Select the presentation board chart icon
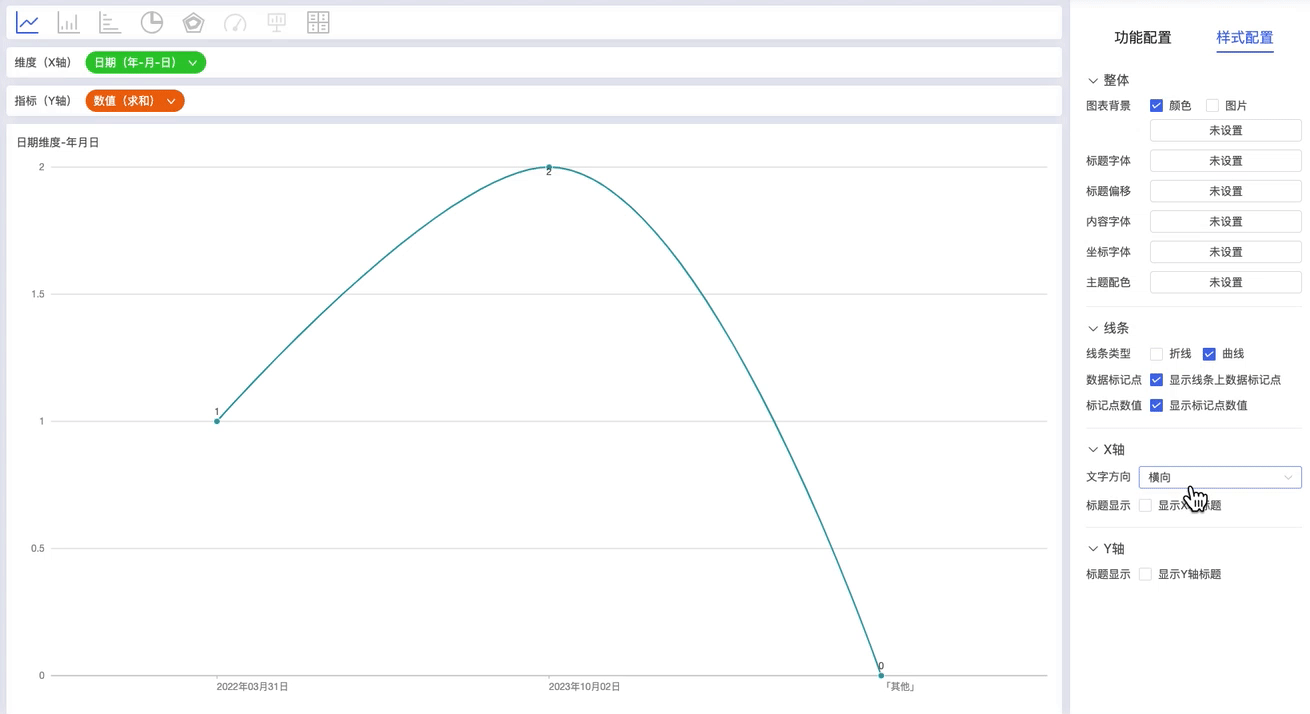Viewport: 1310px width, 714px height. pos(276,22)
